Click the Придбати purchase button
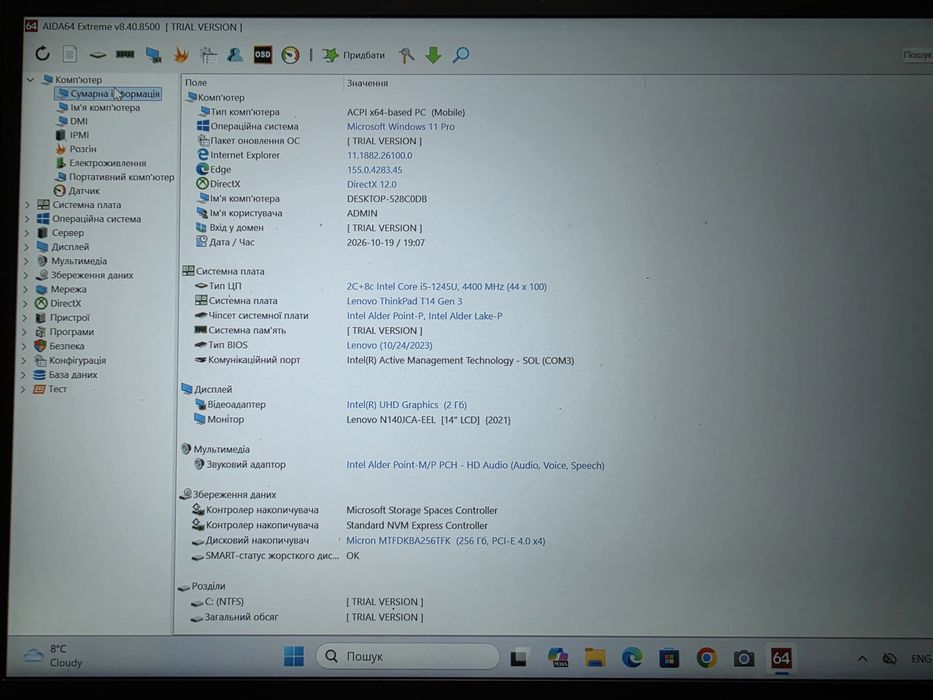Screen dimensions: 933x700 353,55
